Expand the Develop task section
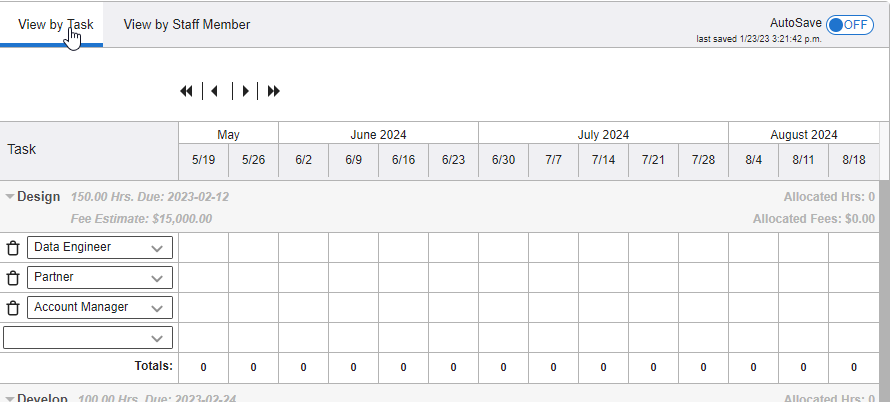 point(10,399)
